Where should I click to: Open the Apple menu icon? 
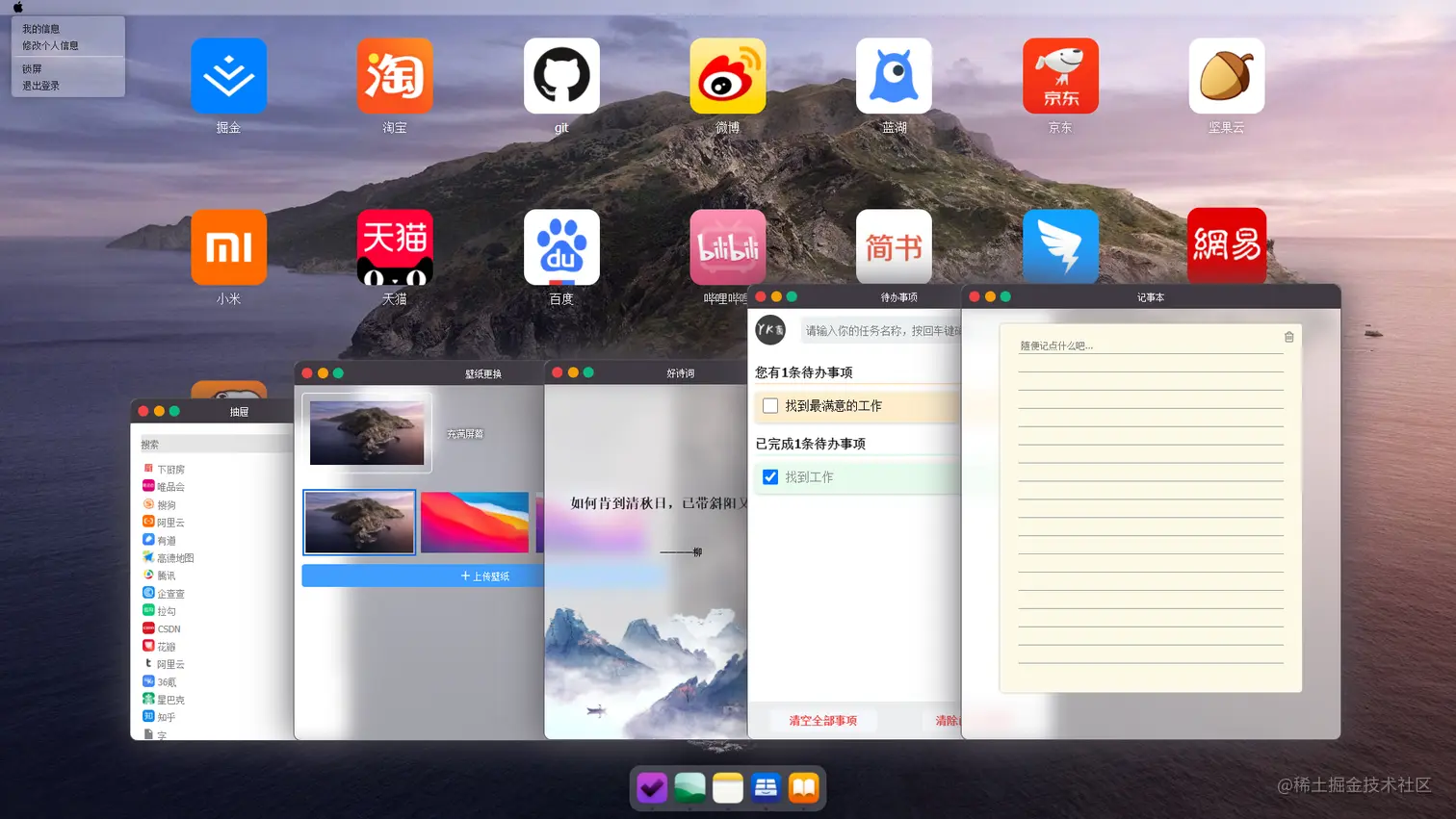[x=17, y=7]
